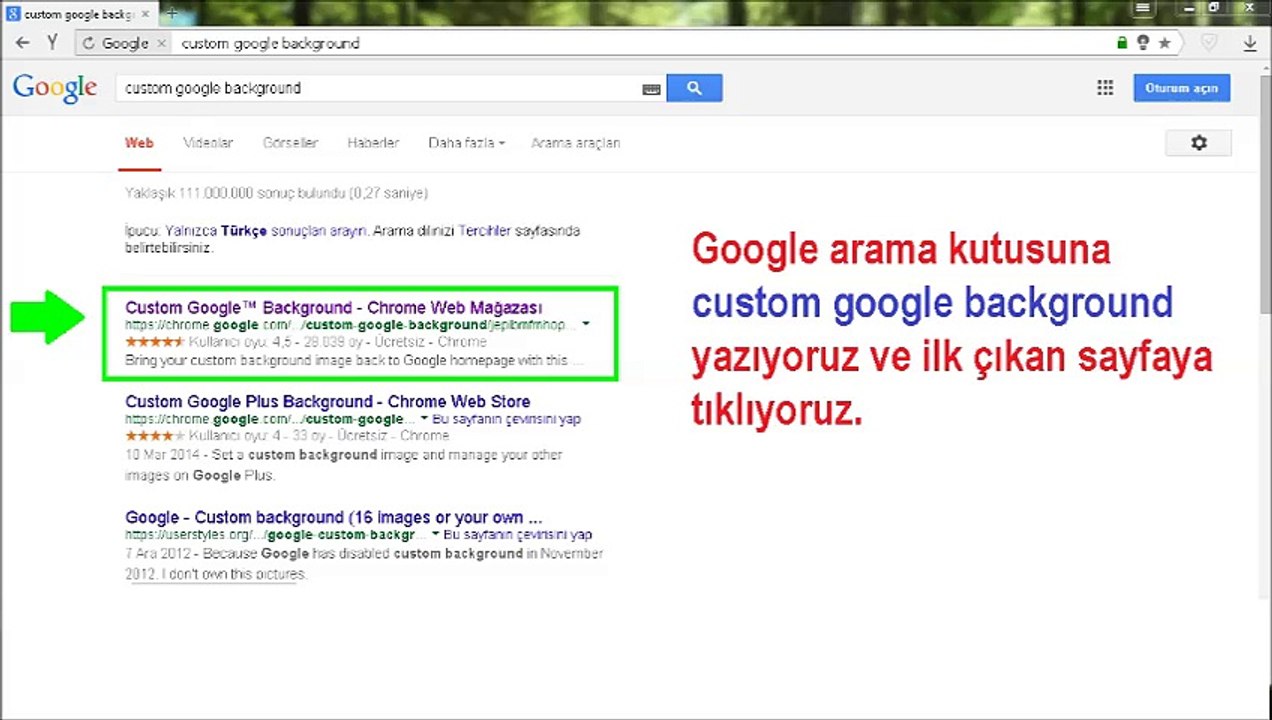Click the green padlock security icon

(1122, 43)
